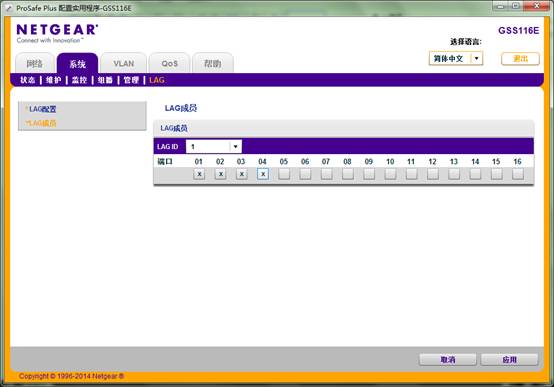Image resolution: width=554 pixels, height=387 pixels.
Task: Close the ProSafe Plus window
Action: (536, 6)
